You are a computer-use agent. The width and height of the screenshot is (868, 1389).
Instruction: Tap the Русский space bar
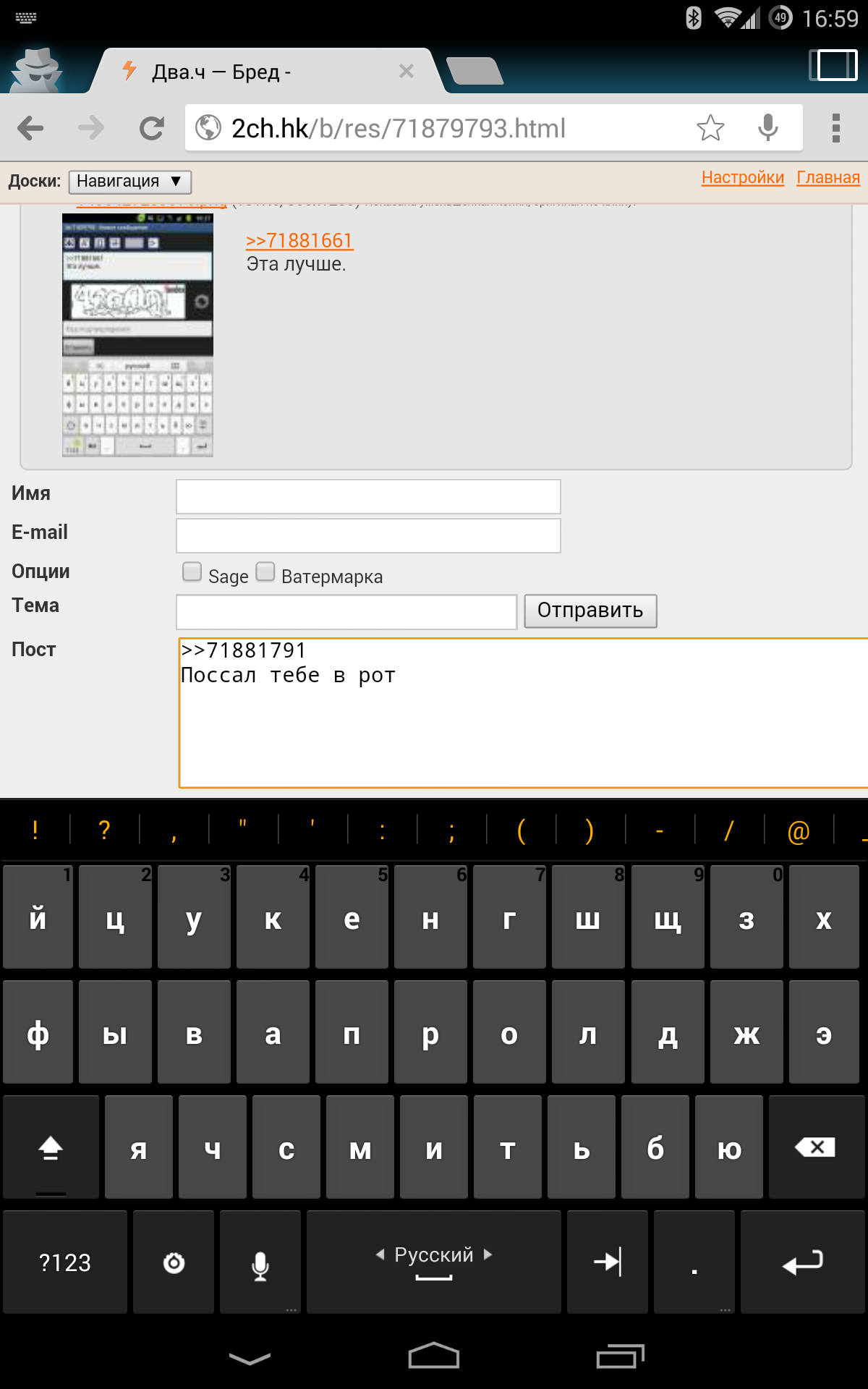[x=434, y=1262]
